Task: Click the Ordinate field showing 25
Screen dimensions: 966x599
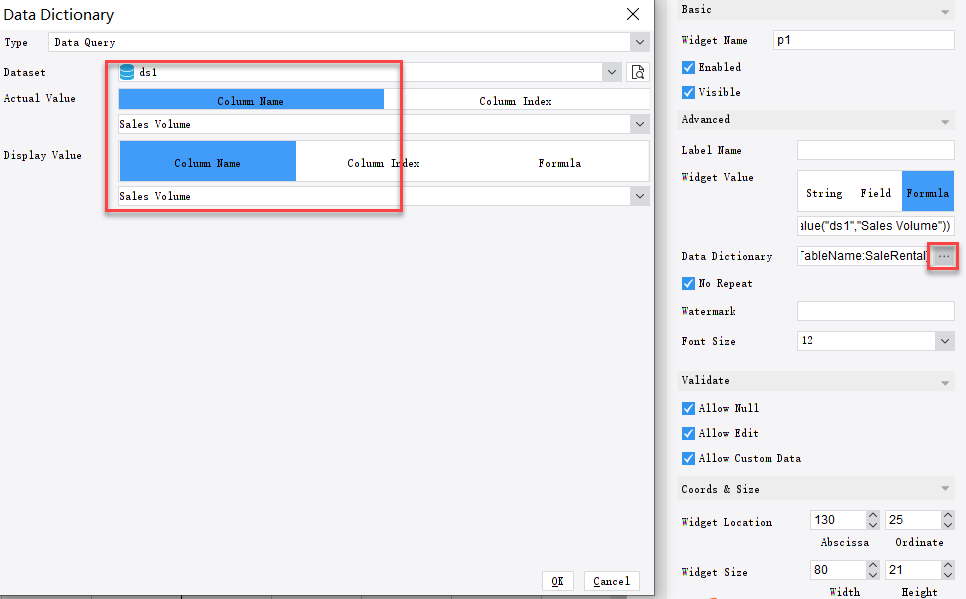Action: 914,520
